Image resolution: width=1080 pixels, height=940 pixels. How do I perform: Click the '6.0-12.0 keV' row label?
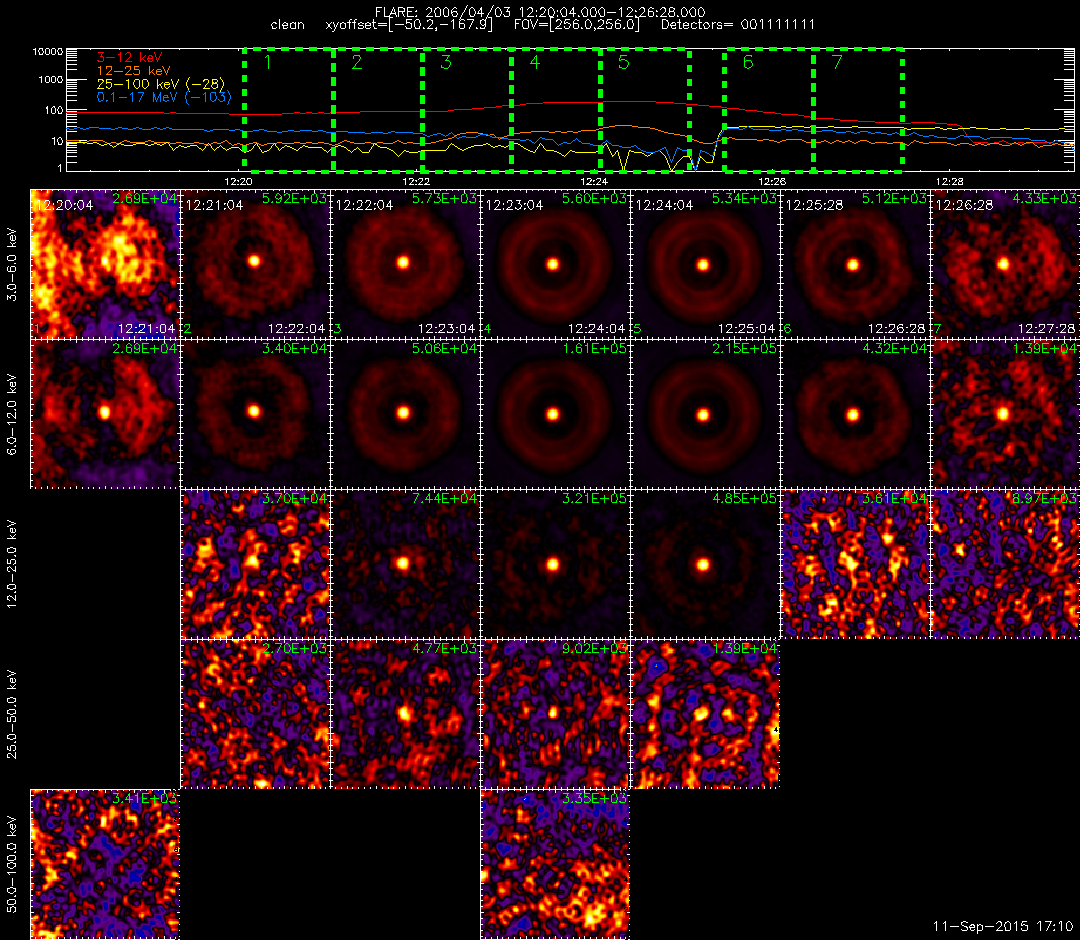12,414
